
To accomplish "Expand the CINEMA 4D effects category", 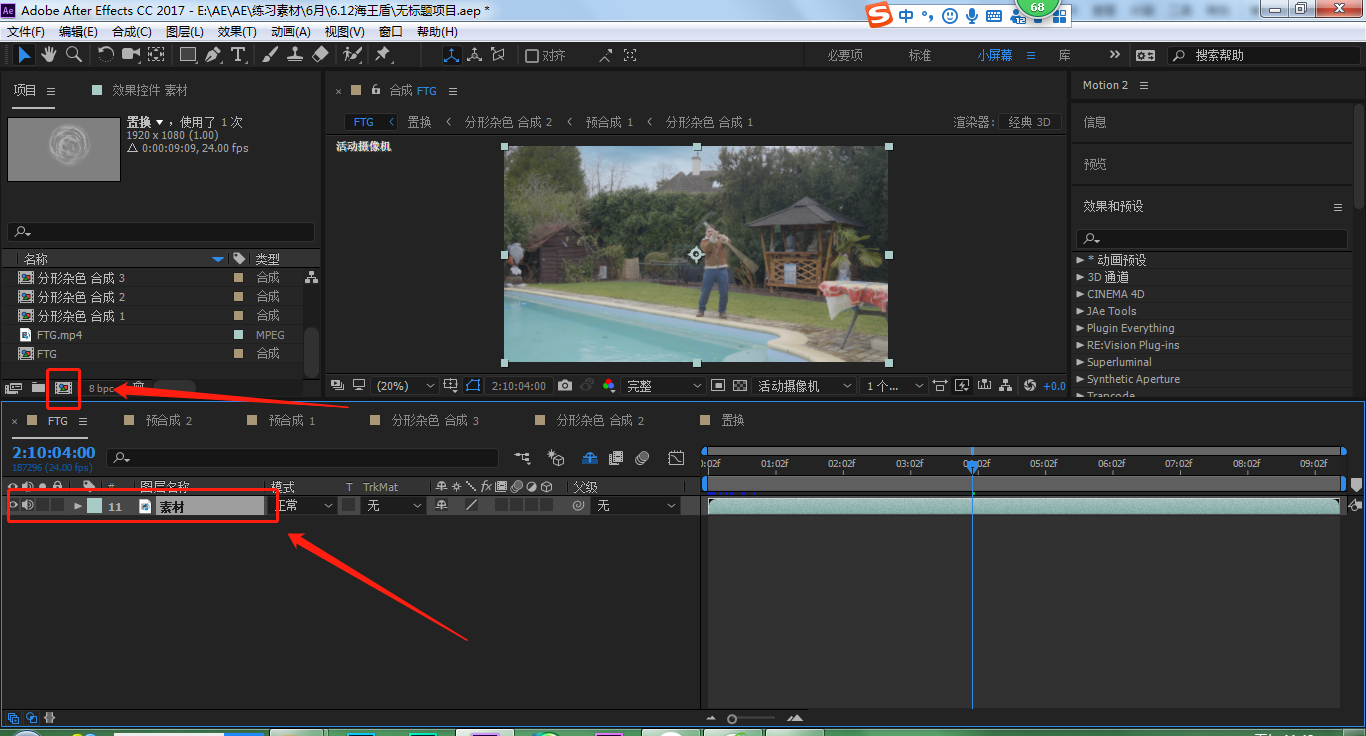I will pos(1080,294).
